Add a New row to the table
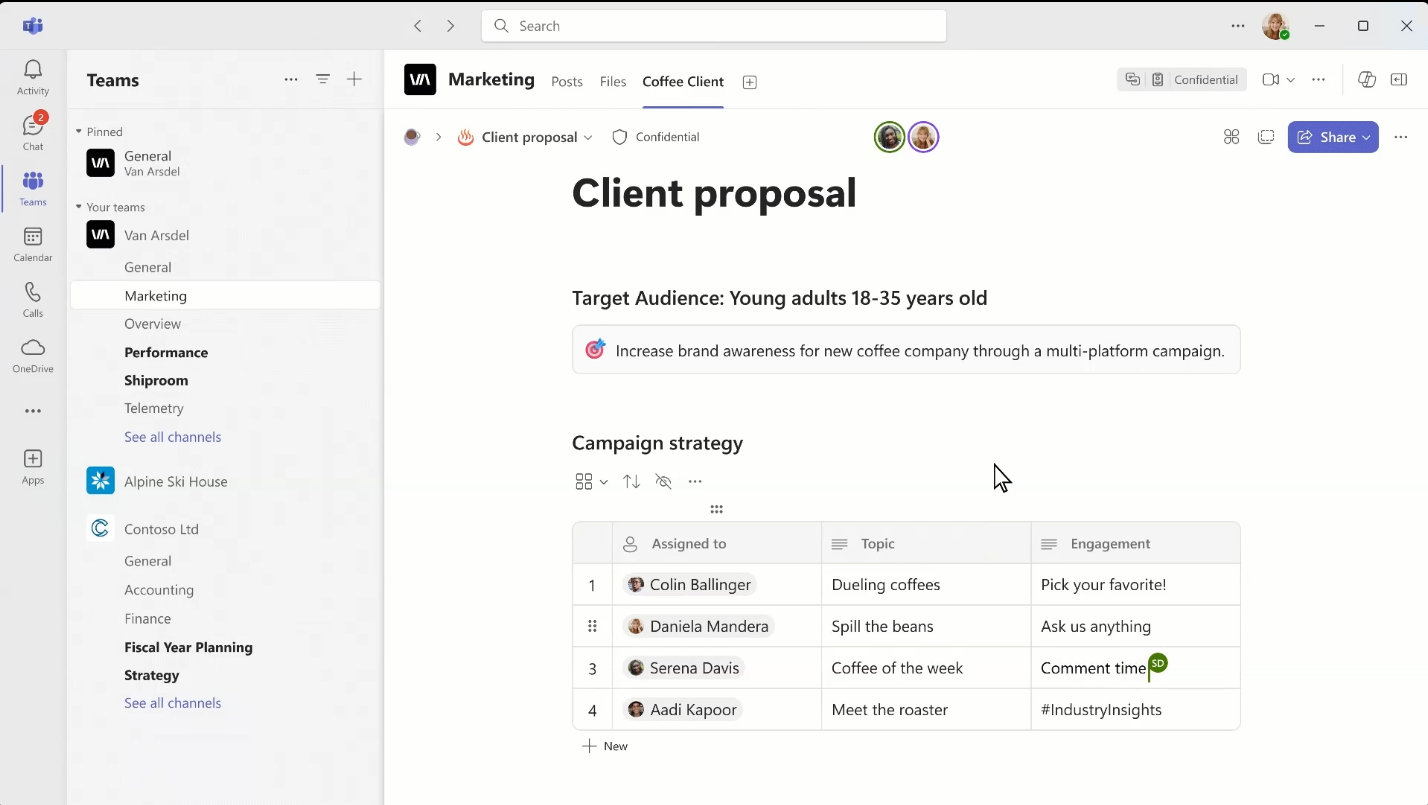This screenshot has width=1428, height=805. click(605, 746)
